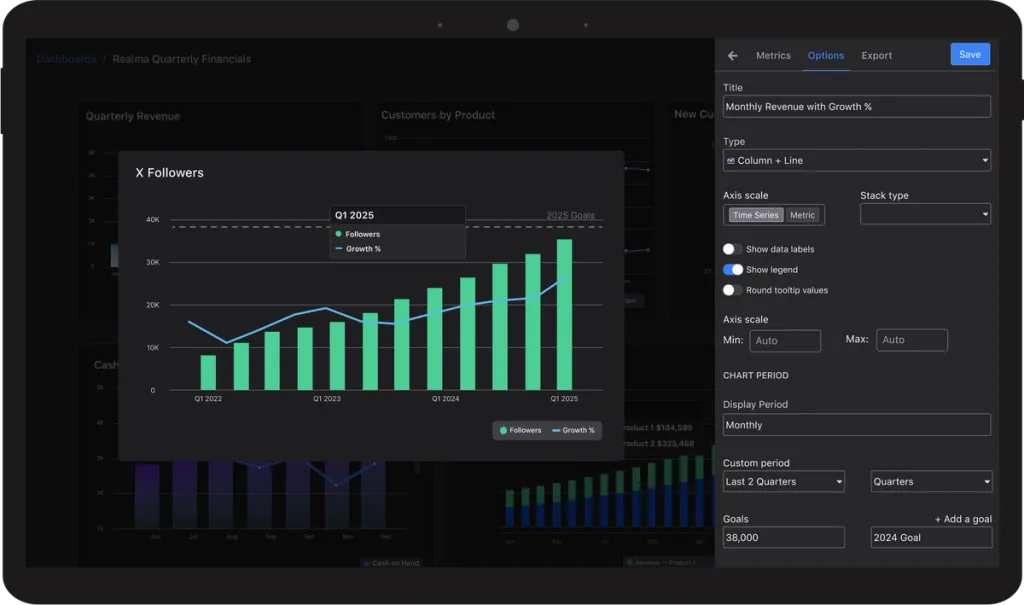This screenshot has width=1024, height=605.
Task: Click the Q1 2025 green bar
Action: click(564, 315)
